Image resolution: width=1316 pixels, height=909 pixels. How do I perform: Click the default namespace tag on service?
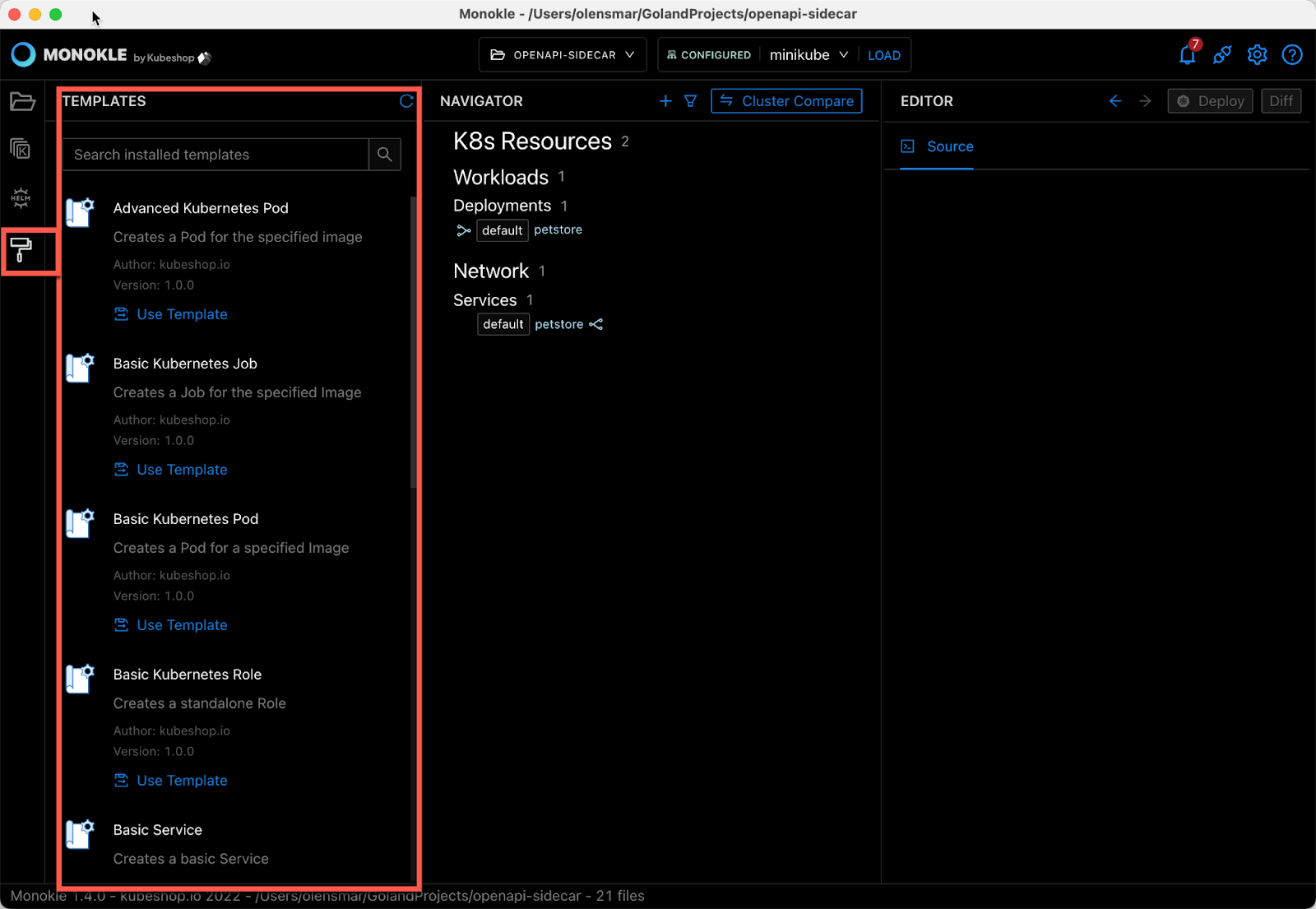[x=503, y=324]
